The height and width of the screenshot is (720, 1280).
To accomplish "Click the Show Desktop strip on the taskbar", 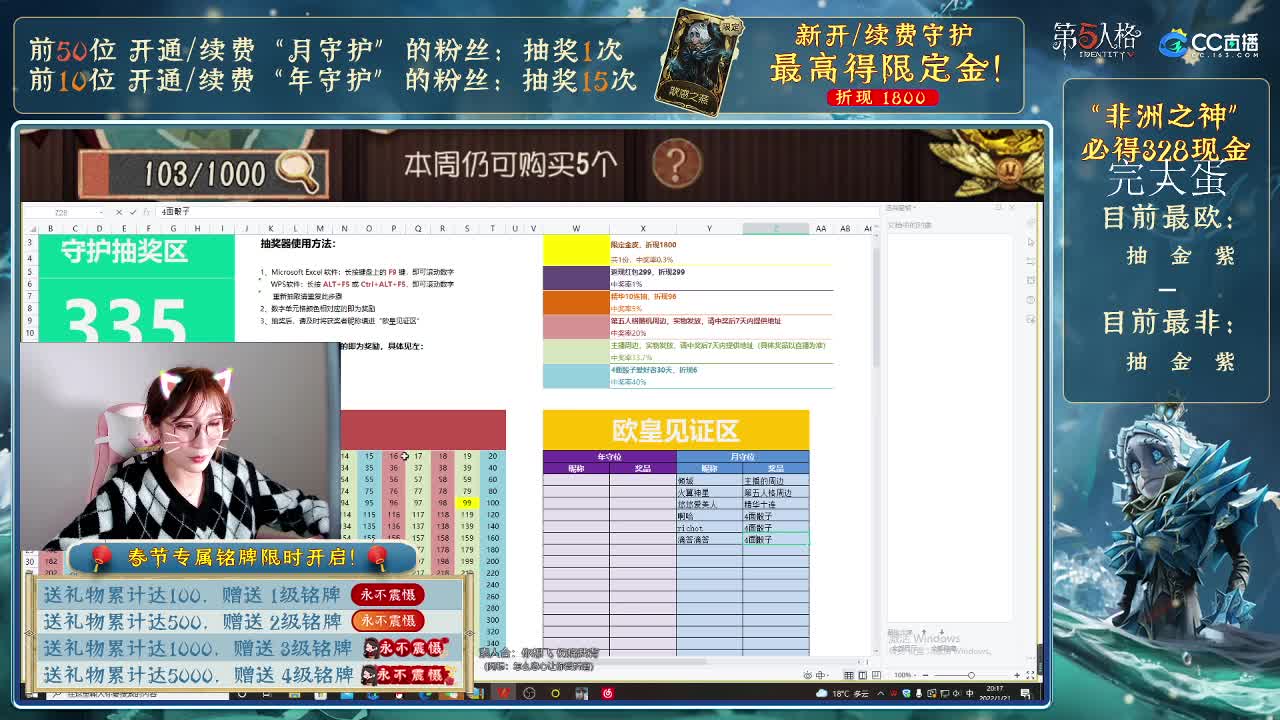I will coord(1043,694).
